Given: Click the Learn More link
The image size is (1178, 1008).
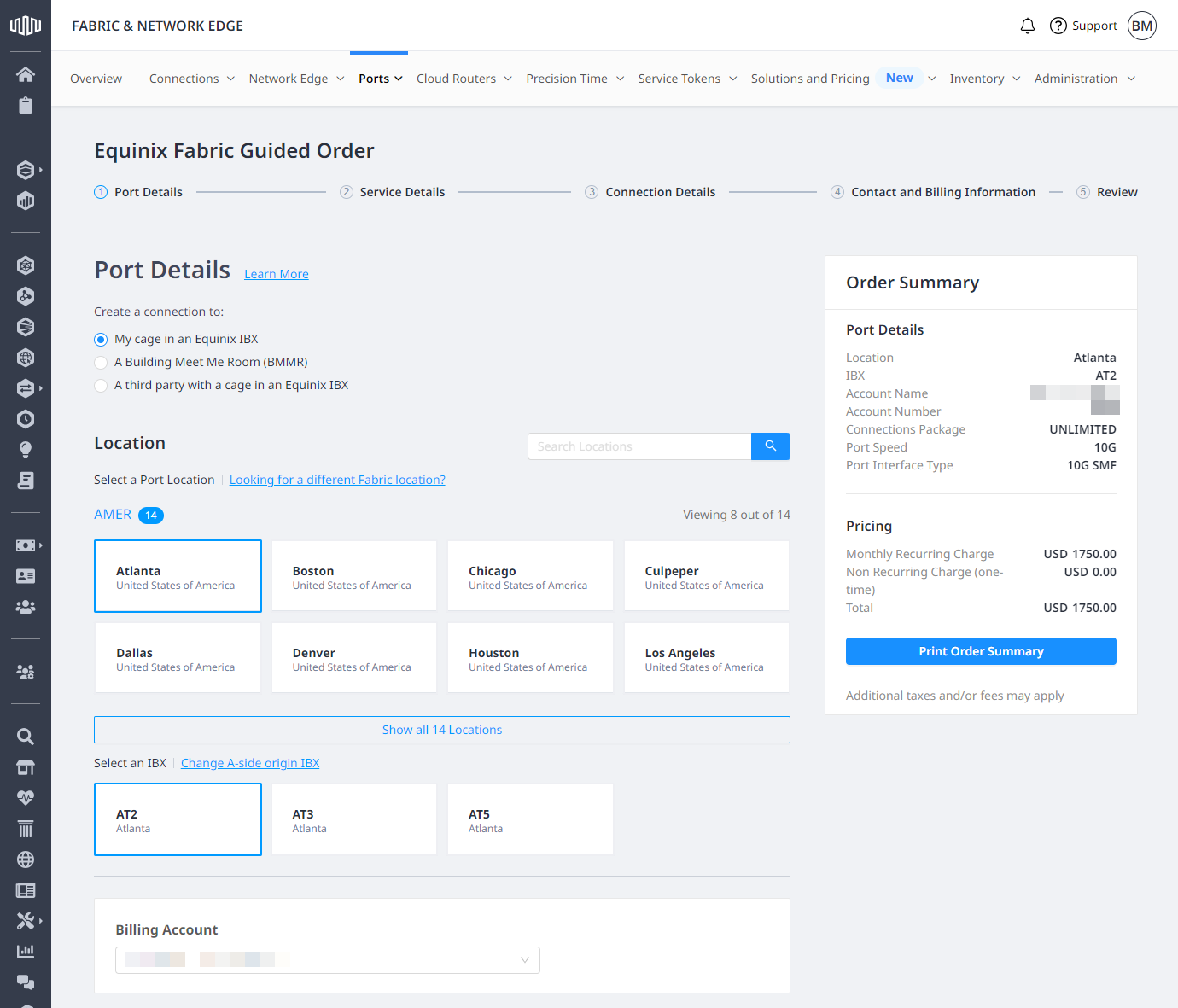Looking at the screenshot, I should [277, 274].
